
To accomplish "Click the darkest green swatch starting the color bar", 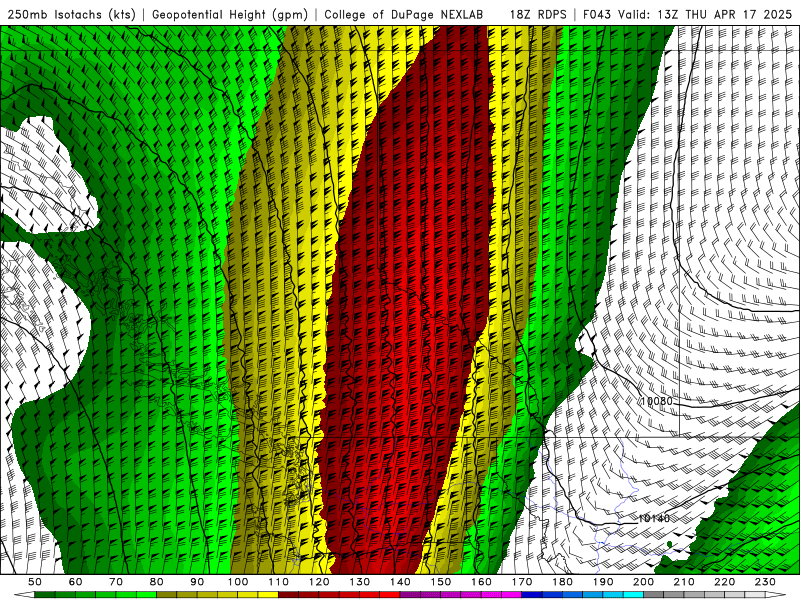I will 45,595.
